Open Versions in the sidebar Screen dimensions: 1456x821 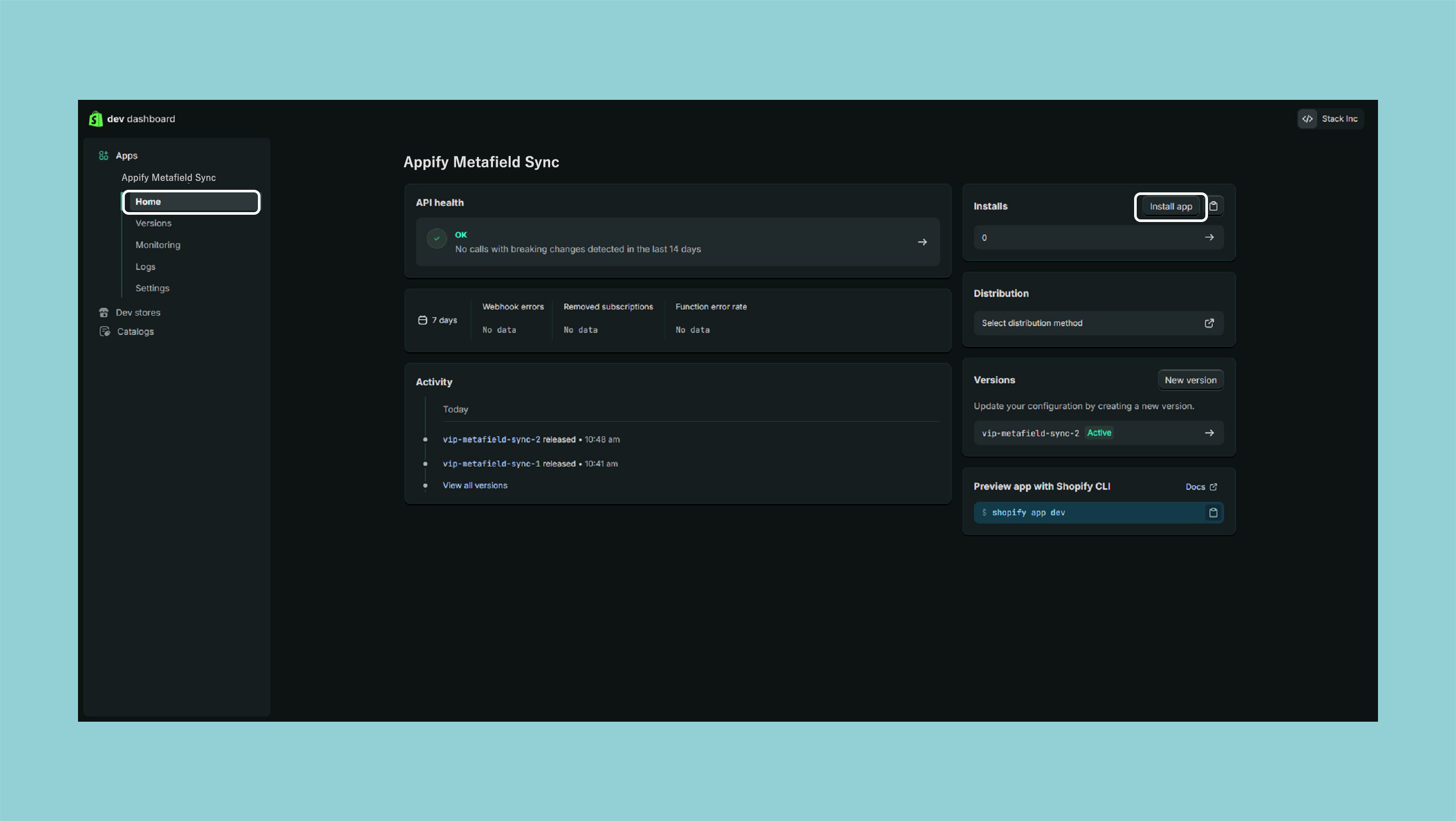pyautogui.click(x=153, y=223)
